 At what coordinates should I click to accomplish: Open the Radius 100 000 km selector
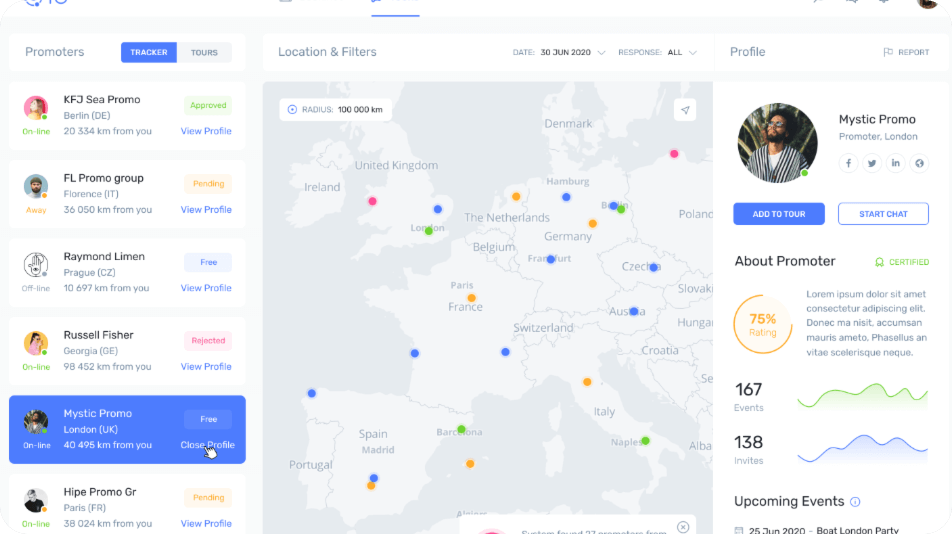tap(335, 109)
